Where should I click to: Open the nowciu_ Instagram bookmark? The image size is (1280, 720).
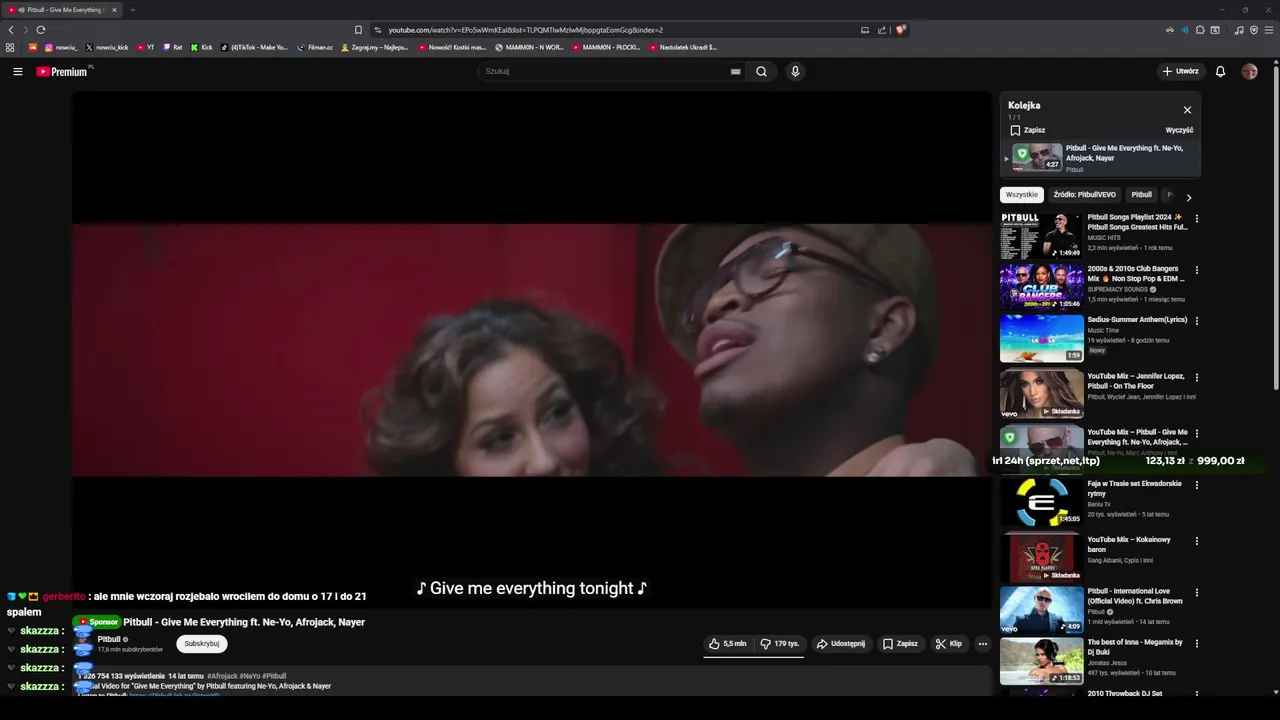pos(61,47)
